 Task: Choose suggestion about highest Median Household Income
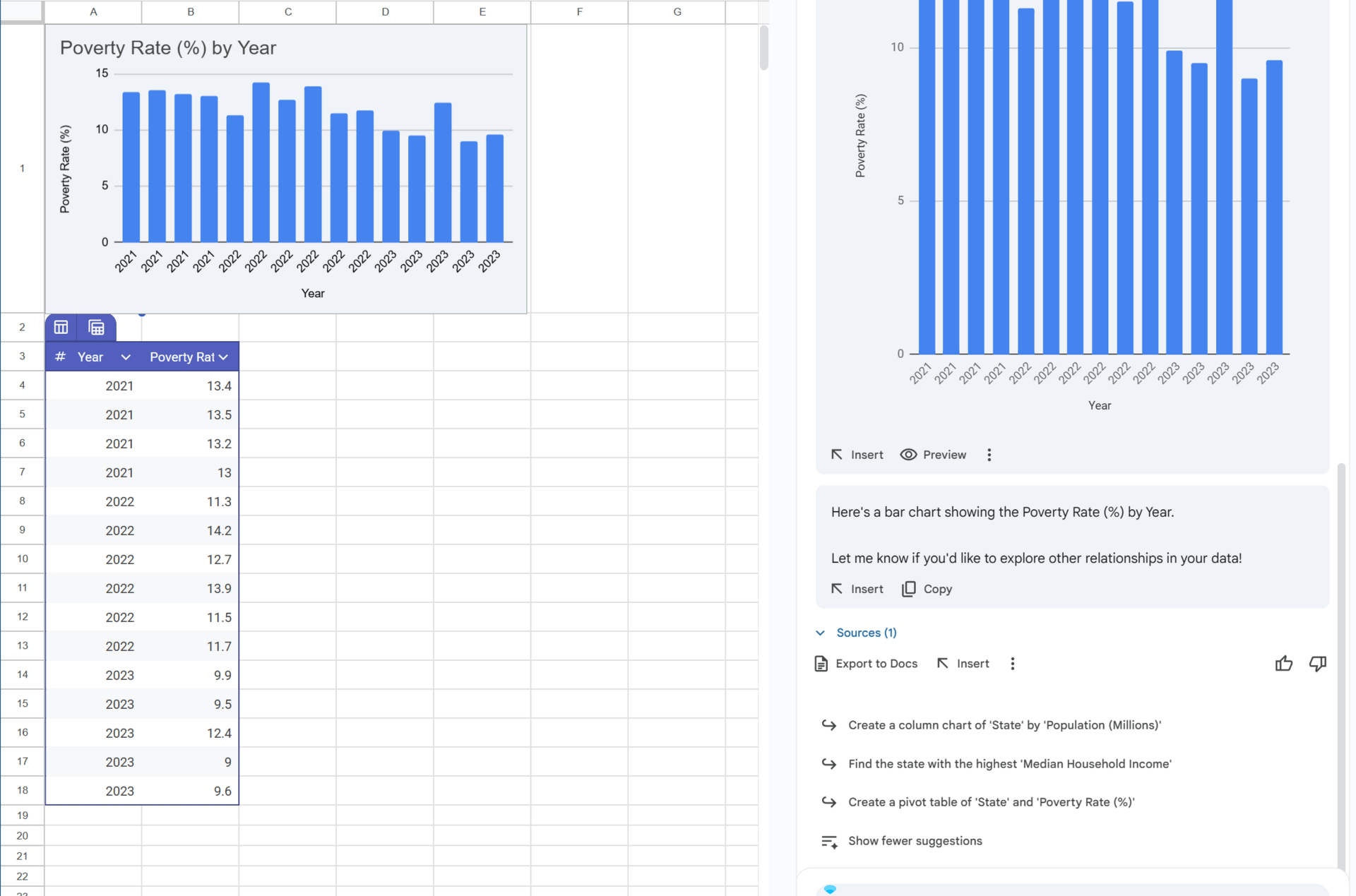[1009, 764]
